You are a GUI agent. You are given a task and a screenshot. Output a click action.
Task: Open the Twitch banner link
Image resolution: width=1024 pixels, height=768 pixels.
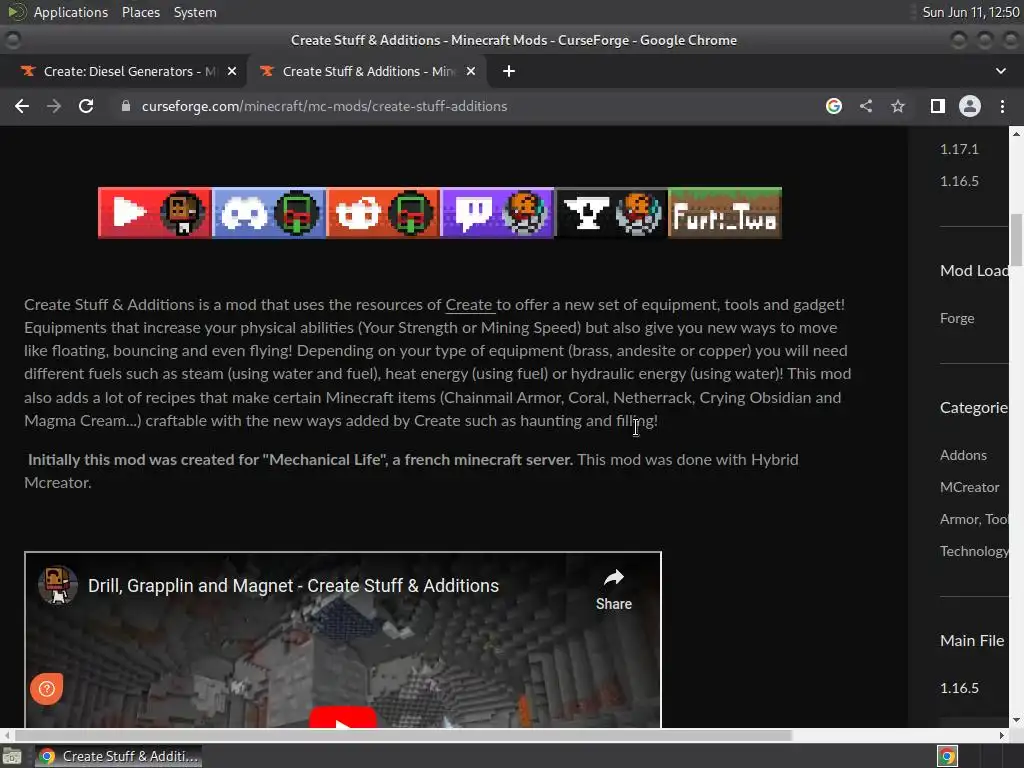coord(498,213)
